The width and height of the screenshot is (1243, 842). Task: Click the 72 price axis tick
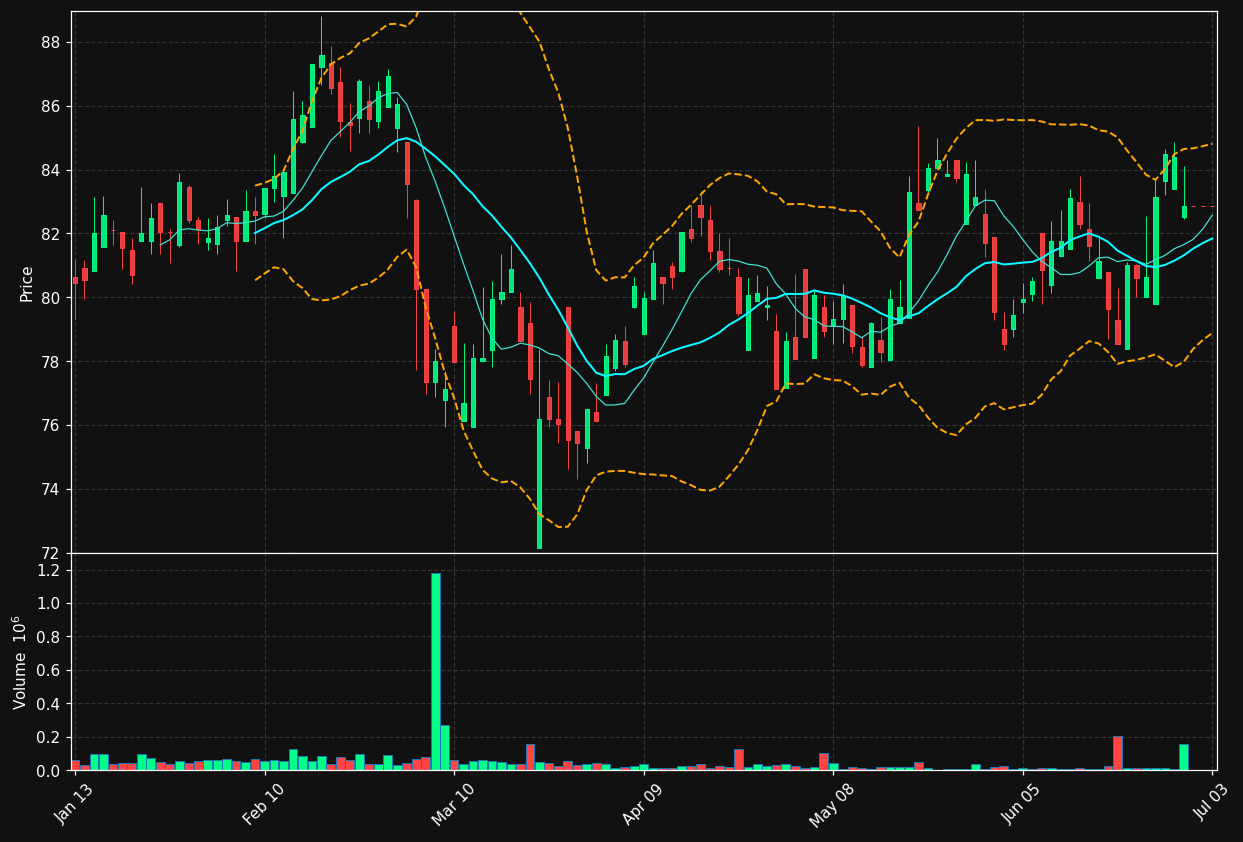click(51, 553)
